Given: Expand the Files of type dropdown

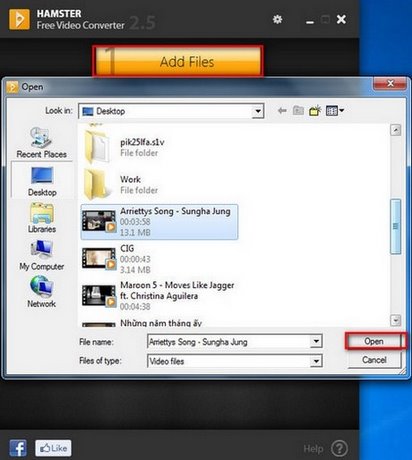Looking at the screenshot, I should [316, 361].
